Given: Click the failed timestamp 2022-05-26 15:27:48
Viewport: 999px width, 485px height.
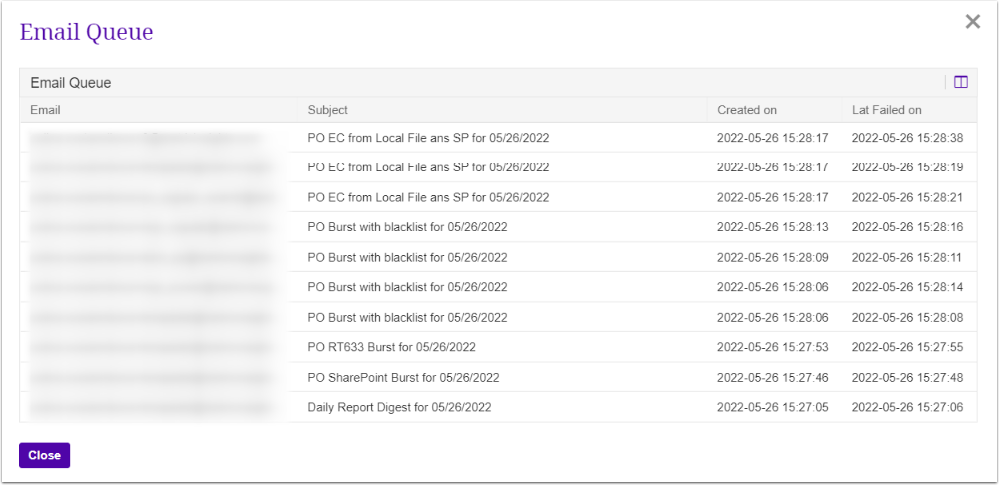Looking at the screenshot, I should pos(907,377).
